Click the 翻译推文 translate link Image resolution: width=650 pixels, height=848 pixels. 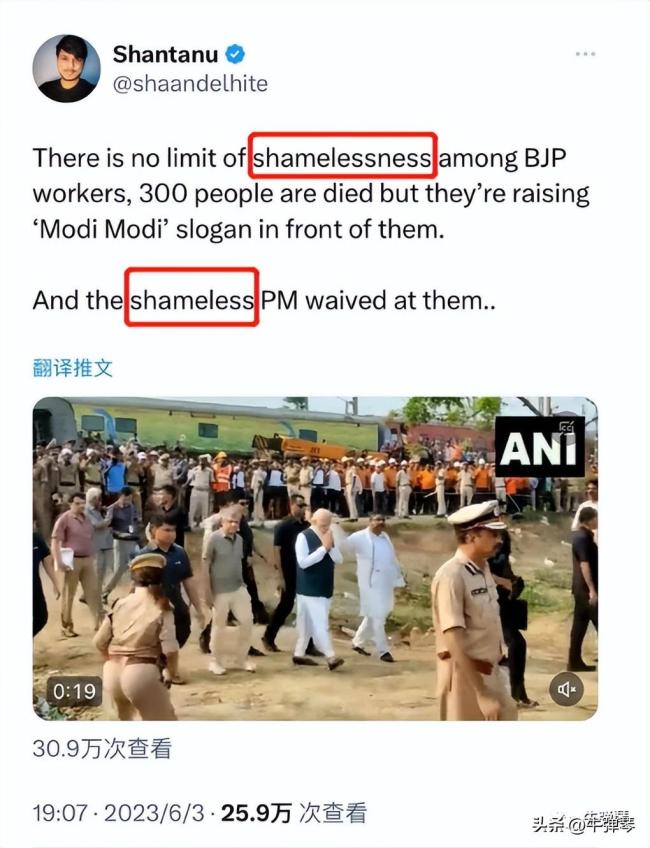[72, 368]
